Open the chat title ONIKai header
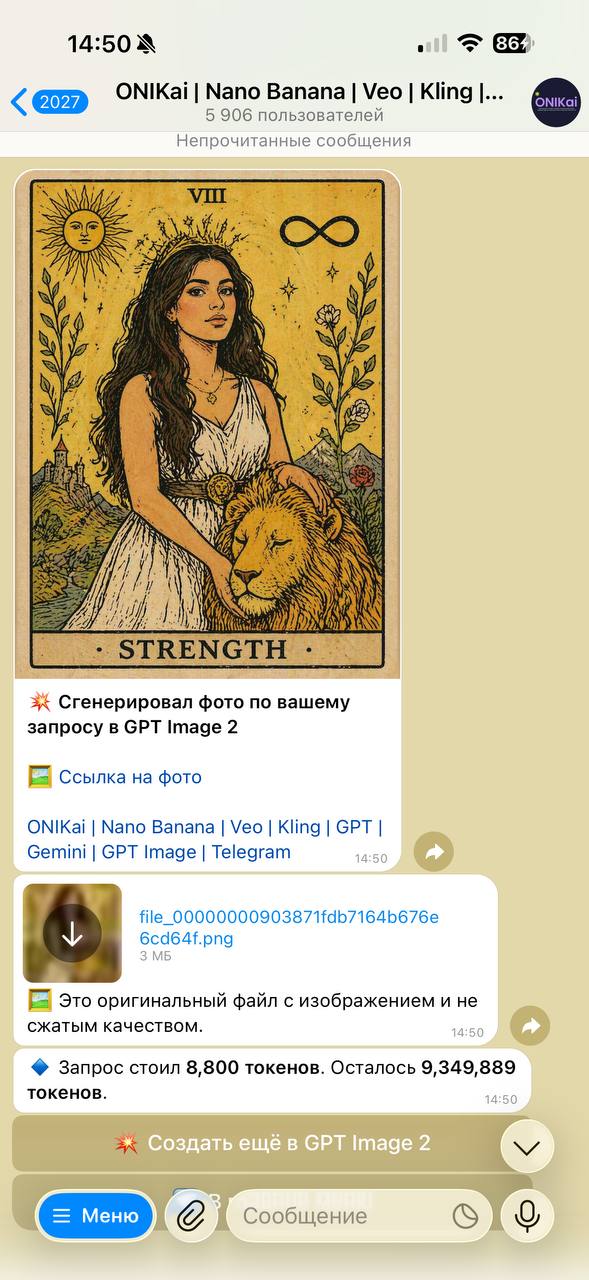The width and height of the screenshot is (589, 1280). [x=310, y=101]
